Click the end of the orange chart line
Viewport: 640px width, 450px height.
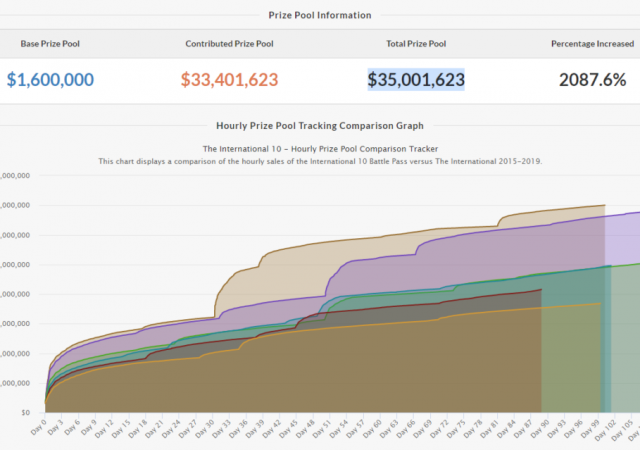click(x=599, y=304)
